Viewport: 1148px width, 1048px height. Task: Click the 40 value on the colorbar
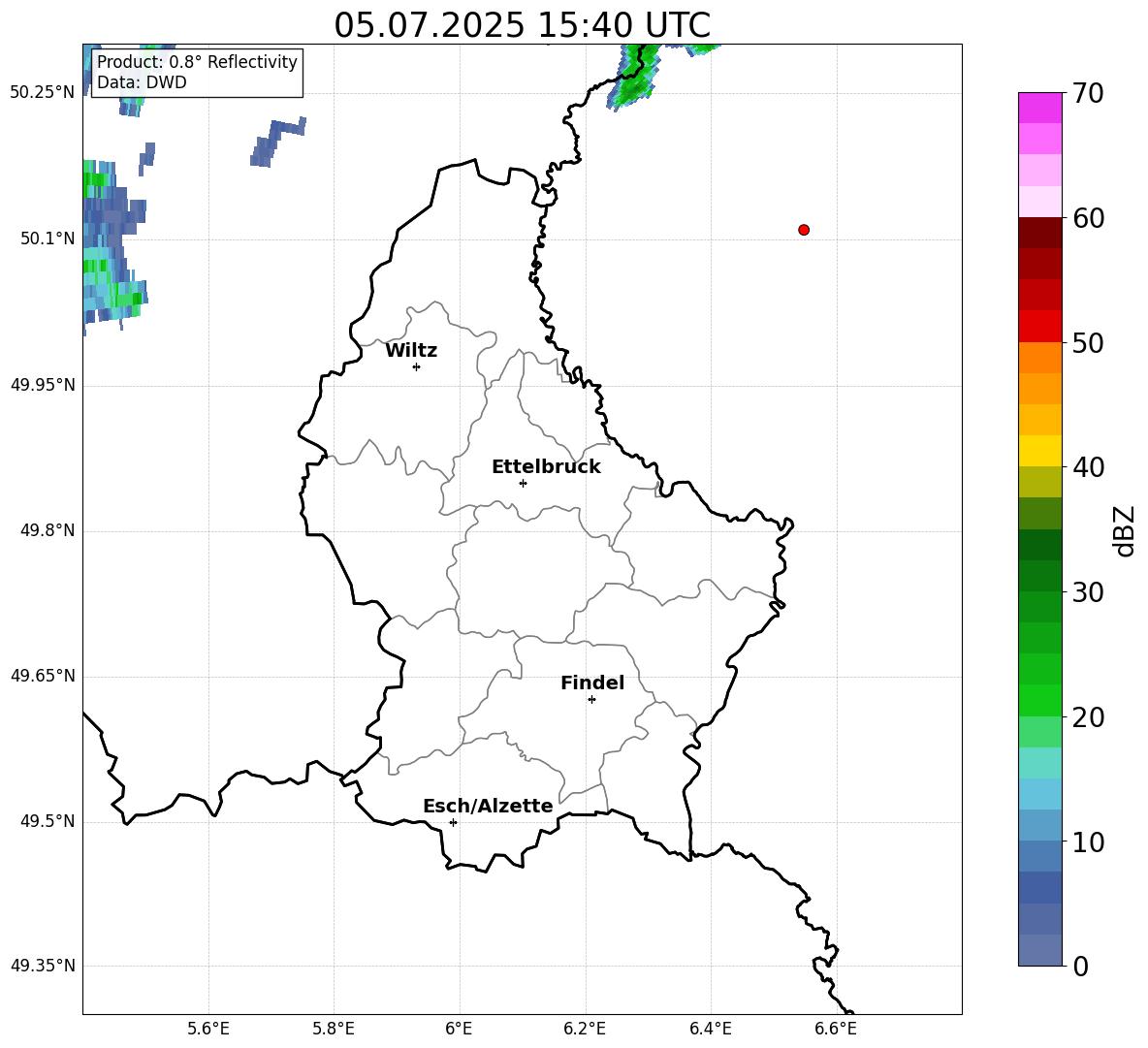click(x=1087, y=467)
